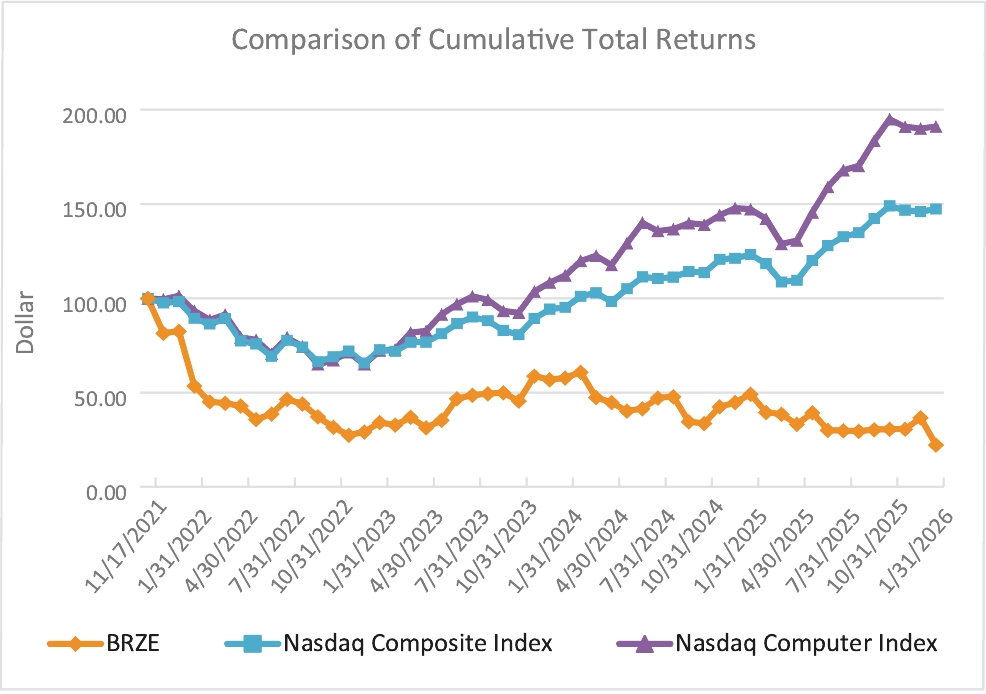The height and width of the screenshot is (694, 986).
Task: Click the blue Nasdaq Composite legend square
Action: (252, 644)
